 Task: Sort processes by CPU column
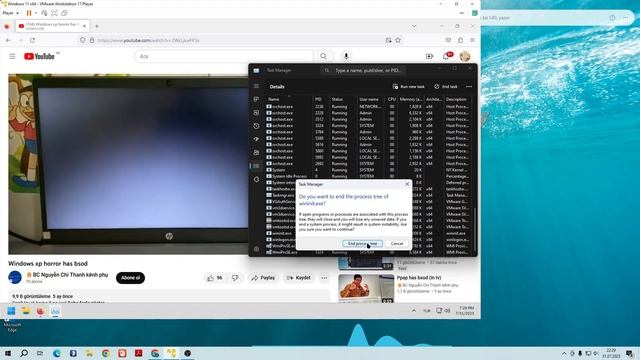[392, 99]
